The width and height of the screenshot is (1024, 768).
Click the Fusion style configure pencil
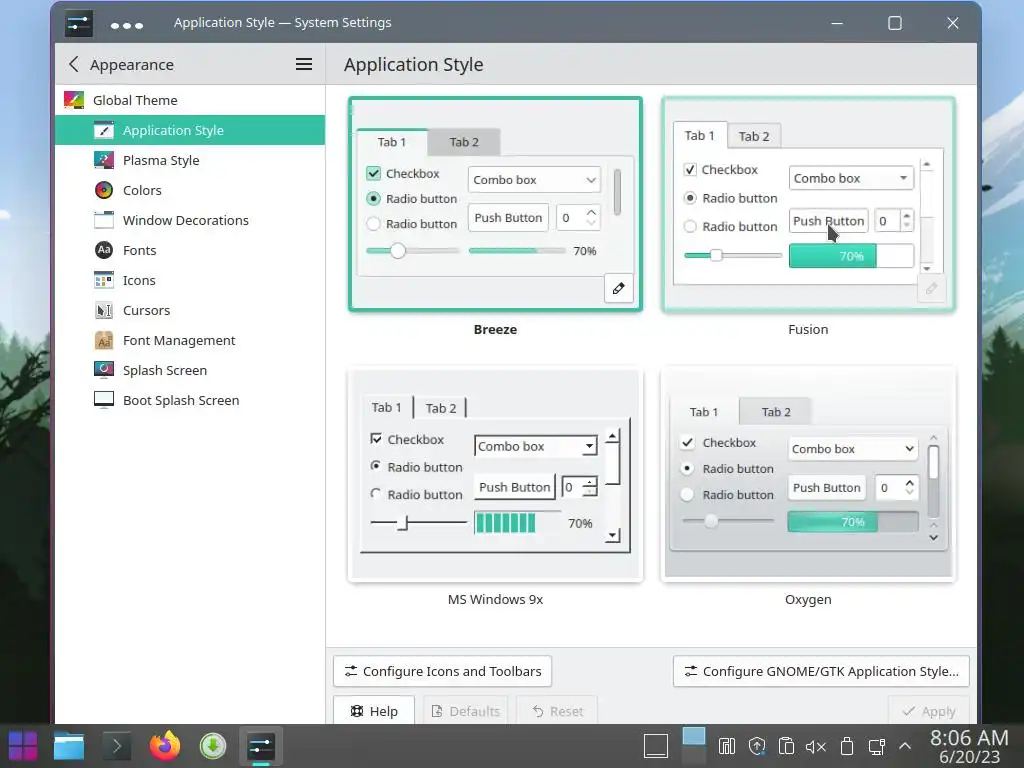[x=931, y=288]
